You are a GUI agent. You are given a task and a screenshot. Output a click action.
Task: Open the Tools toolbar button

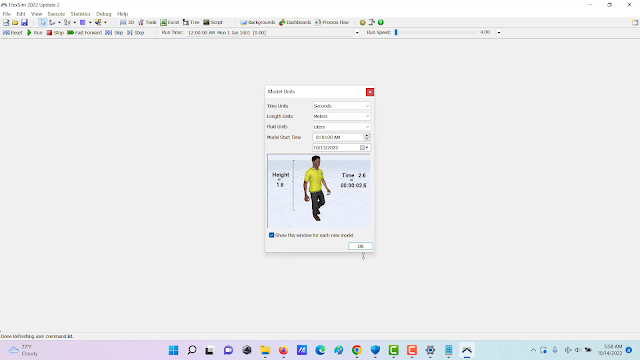(x=147, y=22)
